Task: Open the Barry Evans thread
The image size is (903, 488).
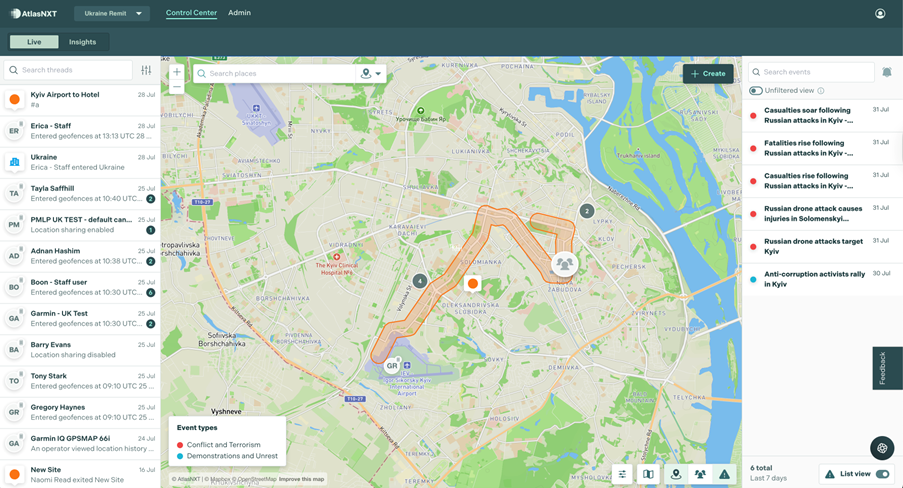Action: tap(80, 349)
